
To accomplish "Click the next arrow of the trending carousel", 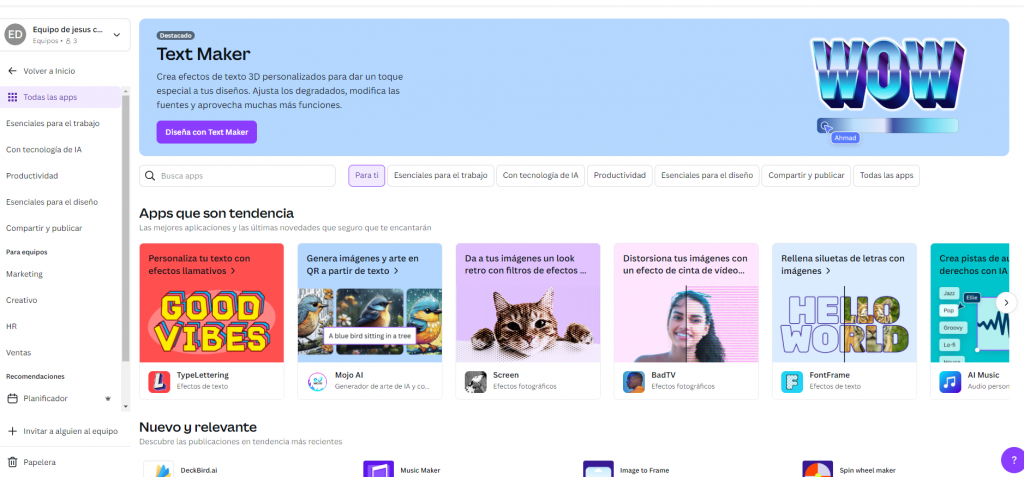I will (1006, 303).
